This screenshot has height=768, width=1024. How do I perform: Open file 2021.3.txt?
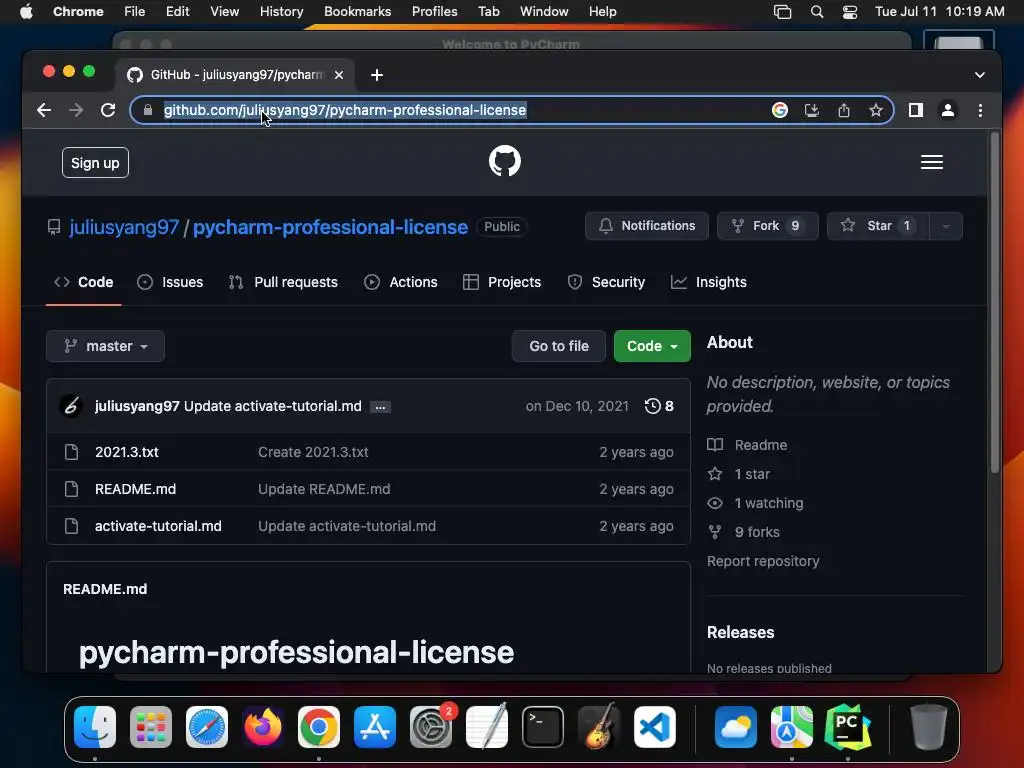click(127, 452)
